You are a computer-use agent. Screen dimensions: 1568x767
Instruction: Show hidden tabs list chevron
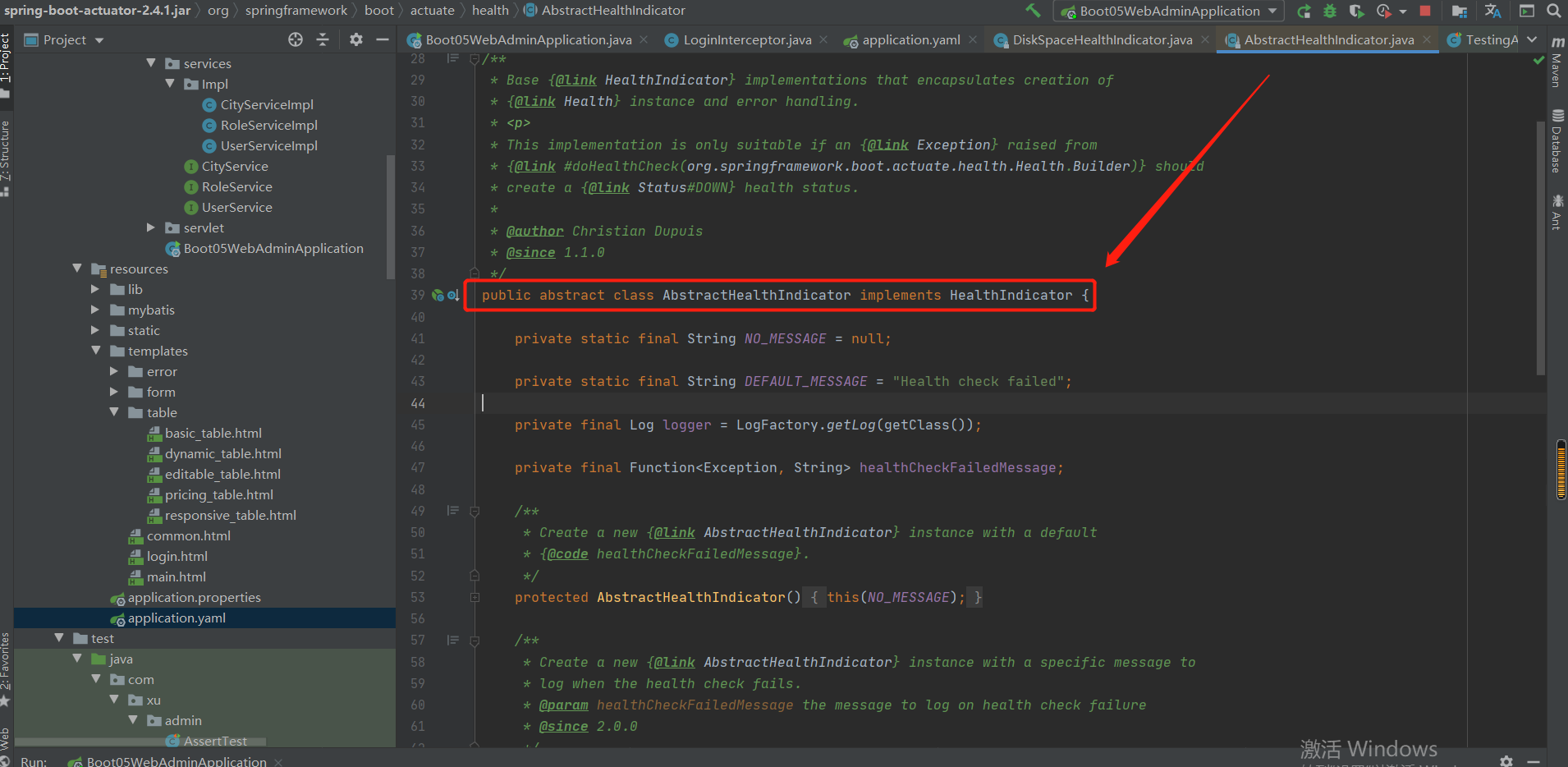tap(1532, 39)
